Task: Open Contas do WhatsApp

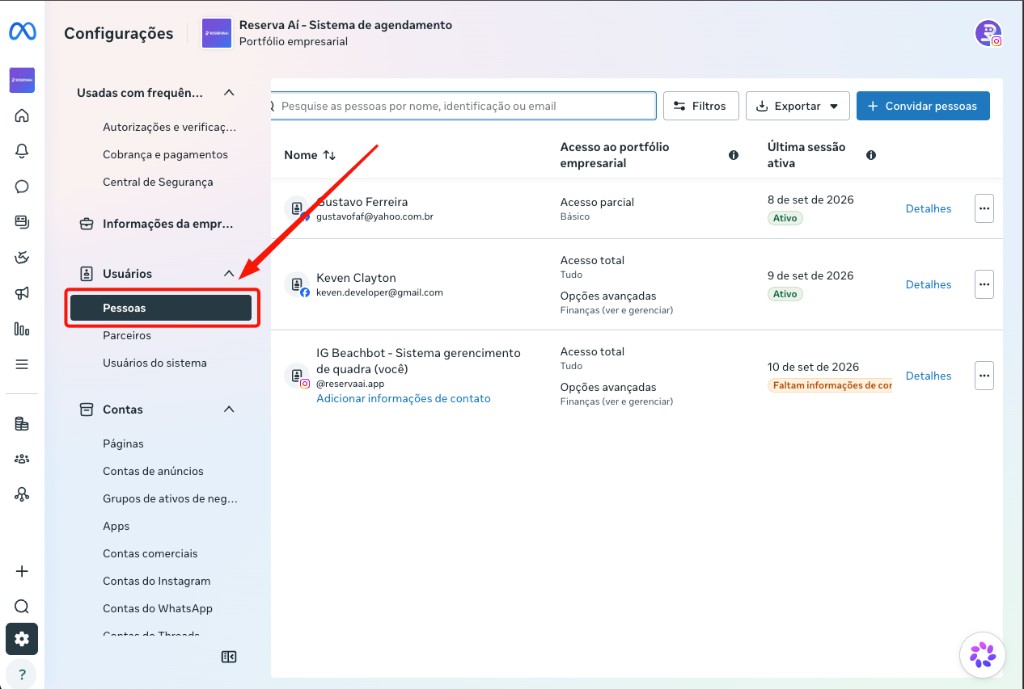Action: pos(157,608)
